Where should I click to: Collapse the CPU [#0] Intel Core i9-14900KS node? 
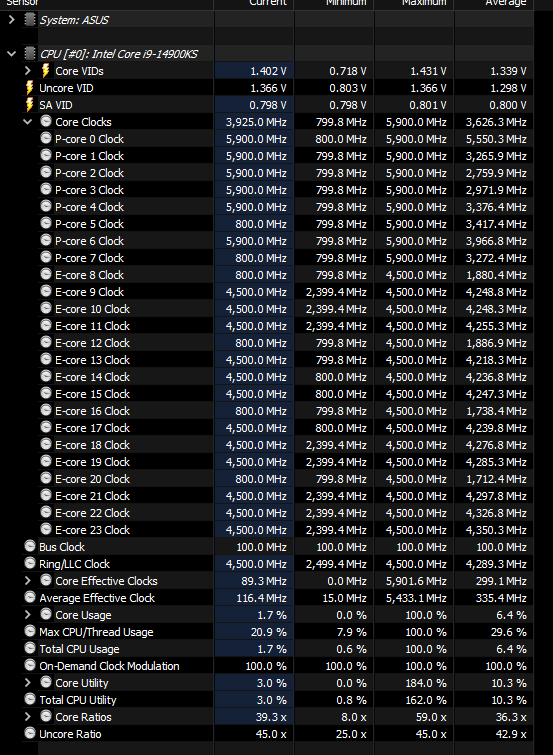coord(12,53)
